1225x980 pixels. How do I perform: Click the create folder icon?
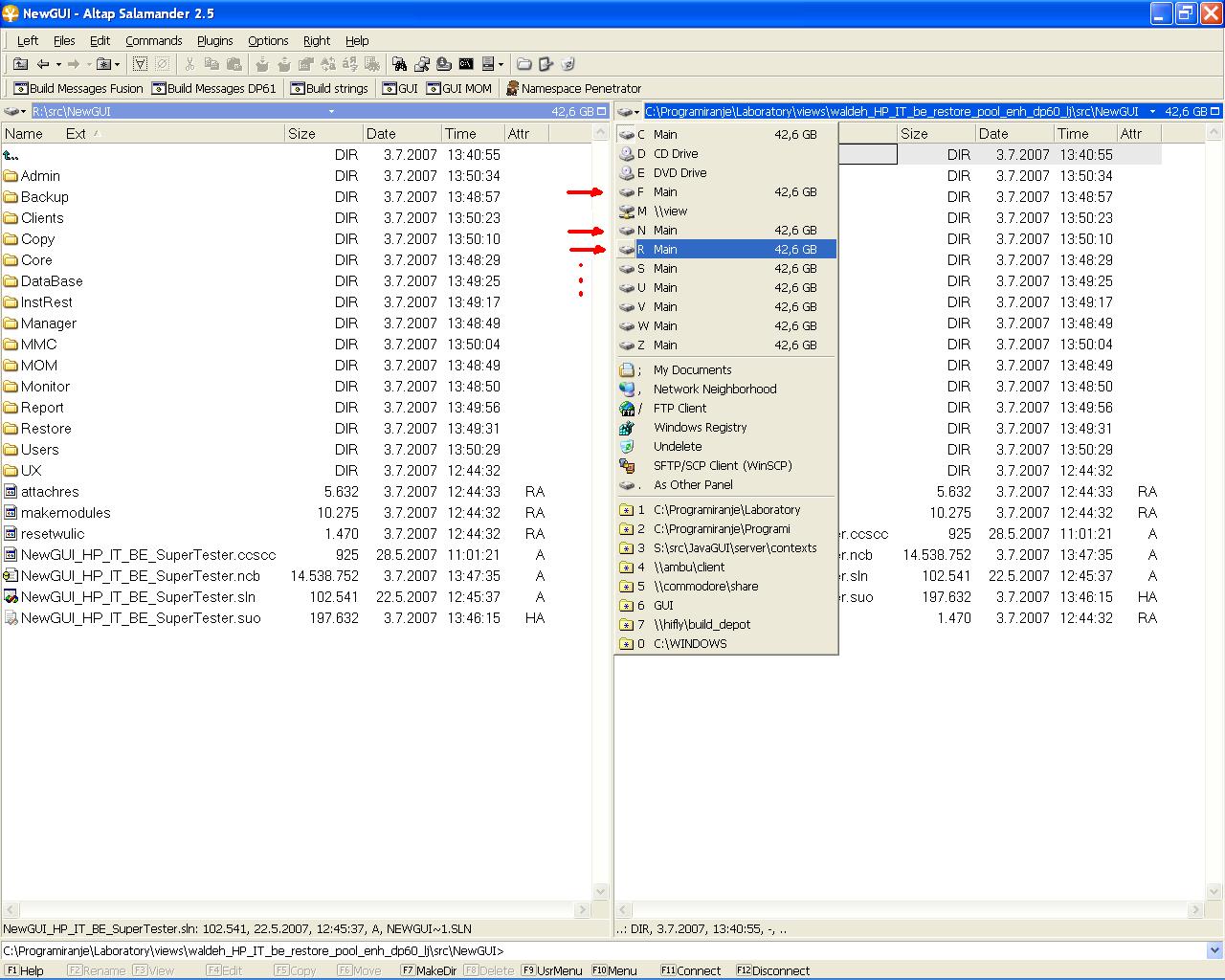pyautogui.click(x=524, y=64)
